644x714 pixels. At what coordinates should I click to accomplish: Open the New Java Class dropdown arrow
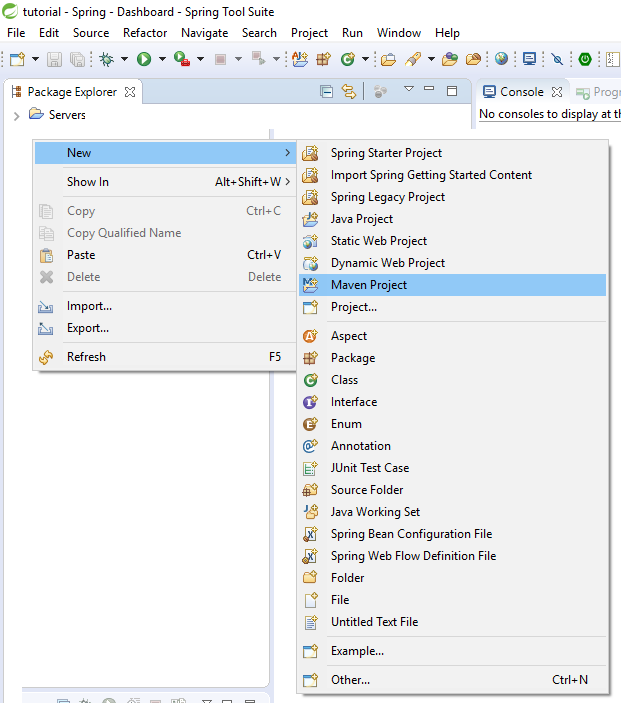click(365, 59)
